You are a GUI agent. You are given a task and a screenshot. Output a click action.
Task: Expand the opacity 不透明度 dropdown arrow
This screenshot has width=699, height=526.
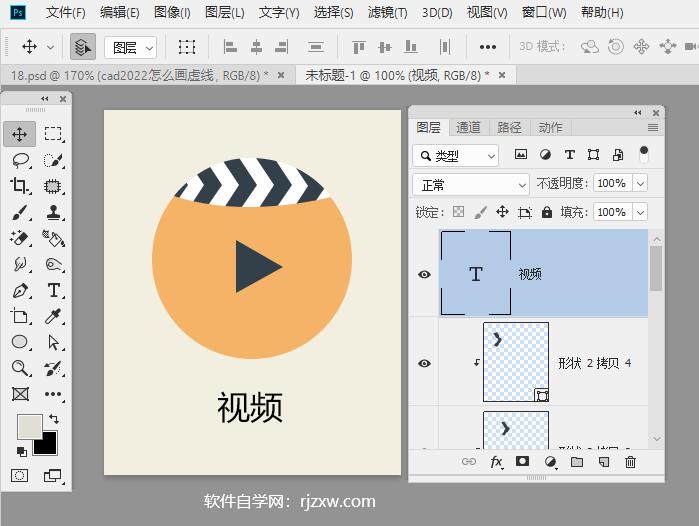point(640,184)
